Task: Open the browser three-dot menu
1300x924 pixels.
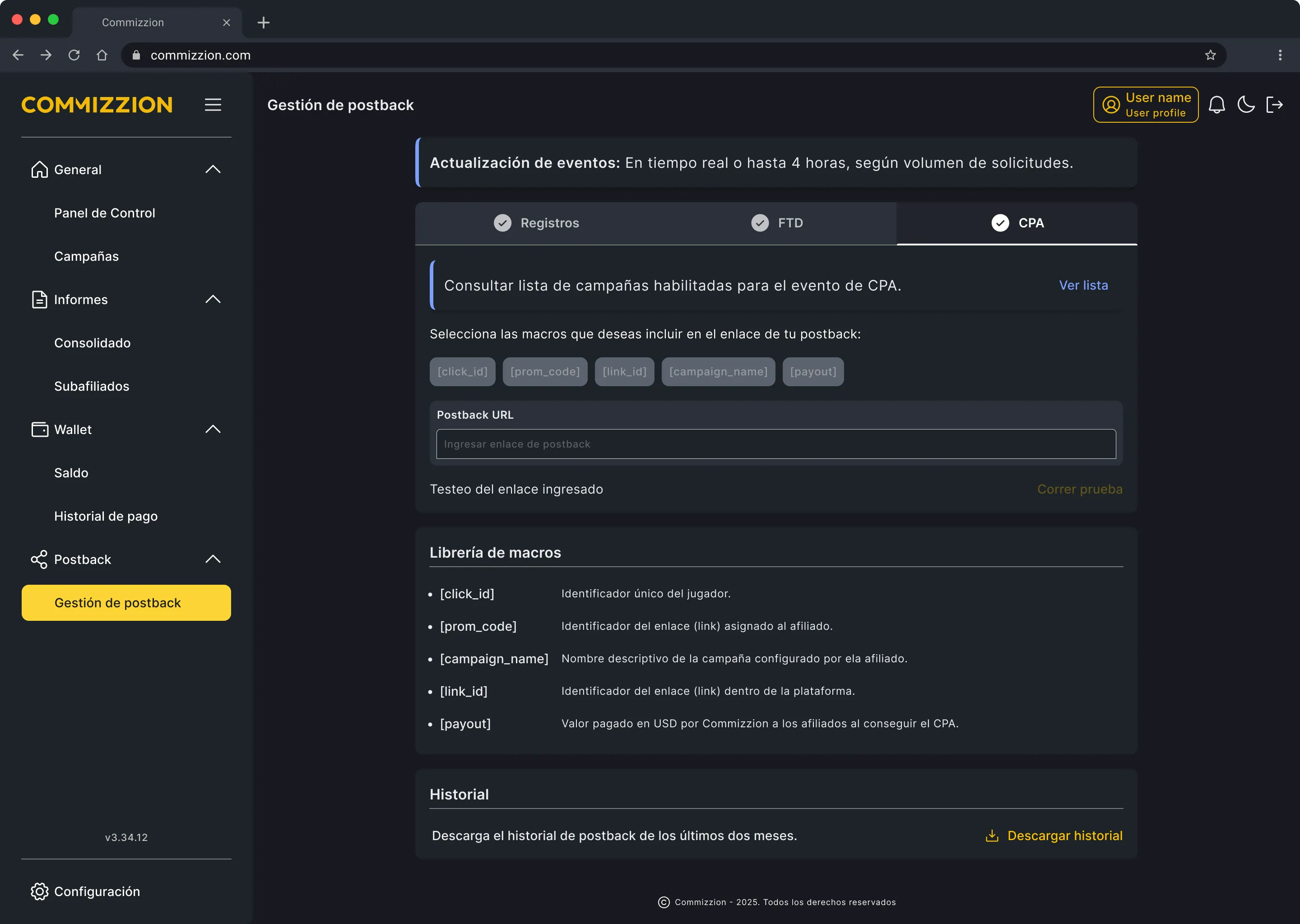Action: [x=1280, y=55]
